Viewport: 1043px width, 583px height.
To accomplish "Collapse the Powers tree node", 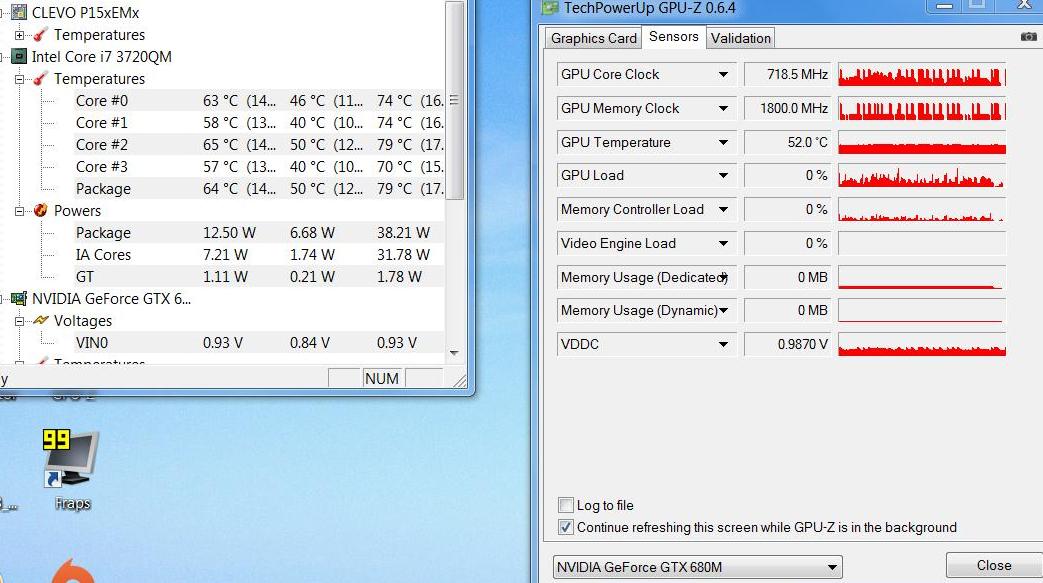I will (x=19, y=211).
